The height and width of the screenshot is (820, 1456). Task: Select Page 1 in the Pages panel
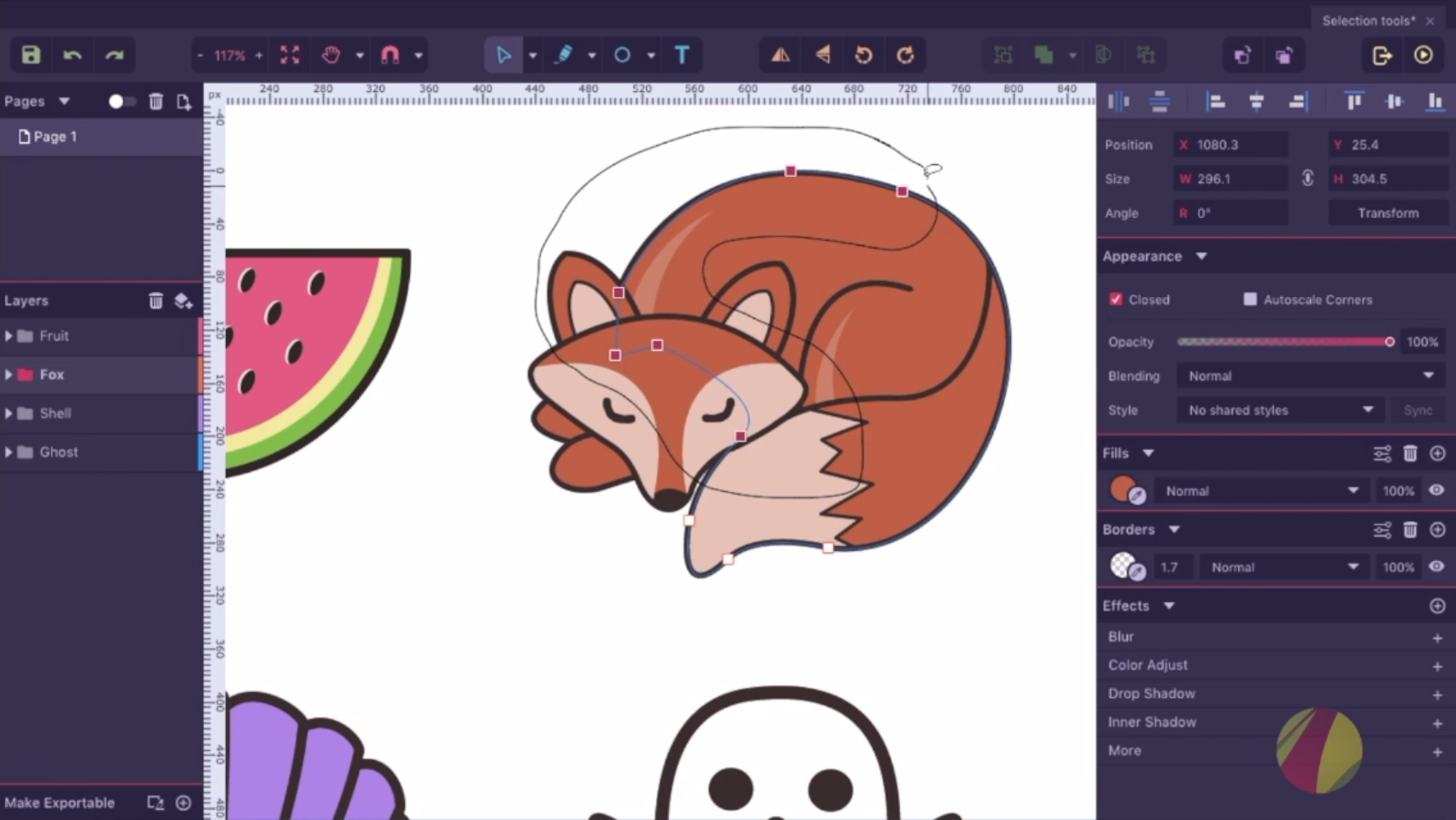pos(55,136)
